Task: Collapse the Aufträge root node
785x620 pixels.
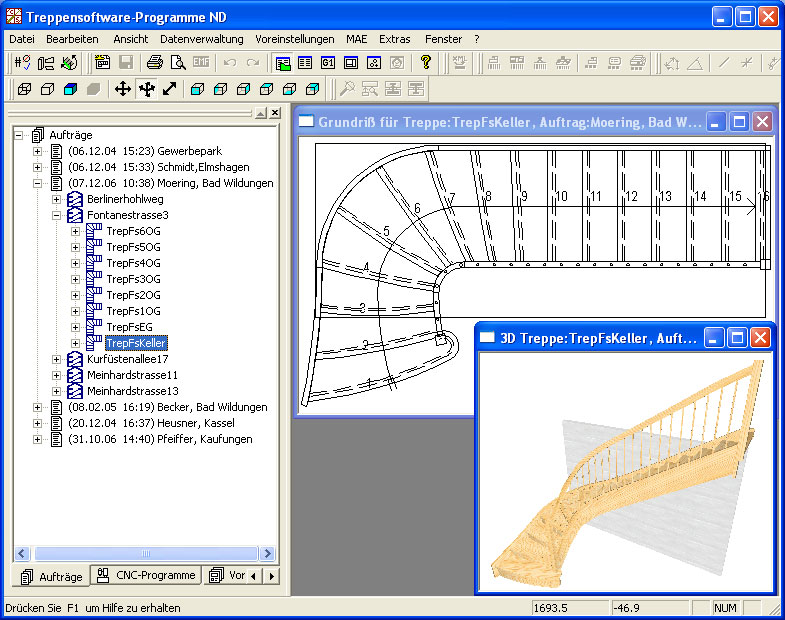Action: 19,135
